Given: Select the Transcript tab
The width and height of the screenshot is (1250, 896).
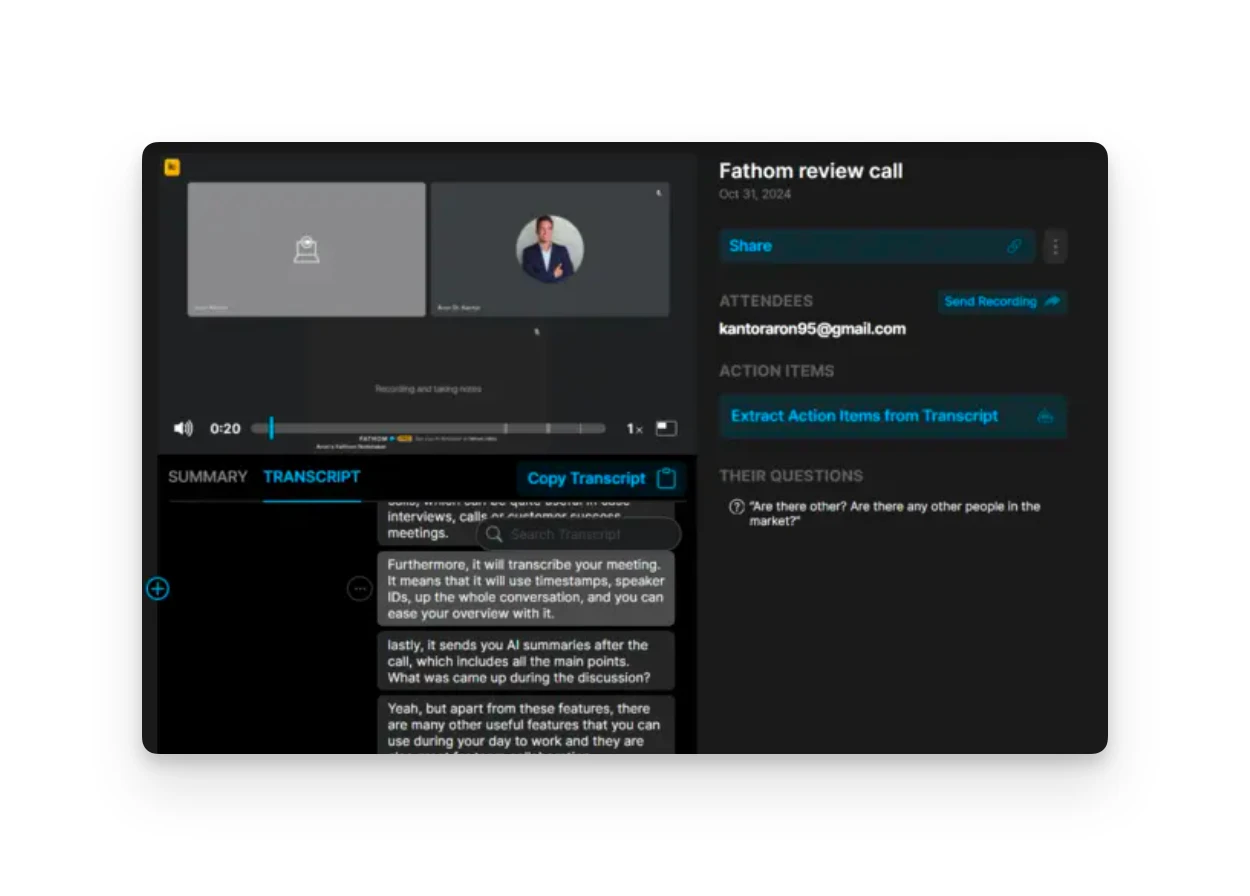Looking at the screenshot, I should tap(311, 477).
